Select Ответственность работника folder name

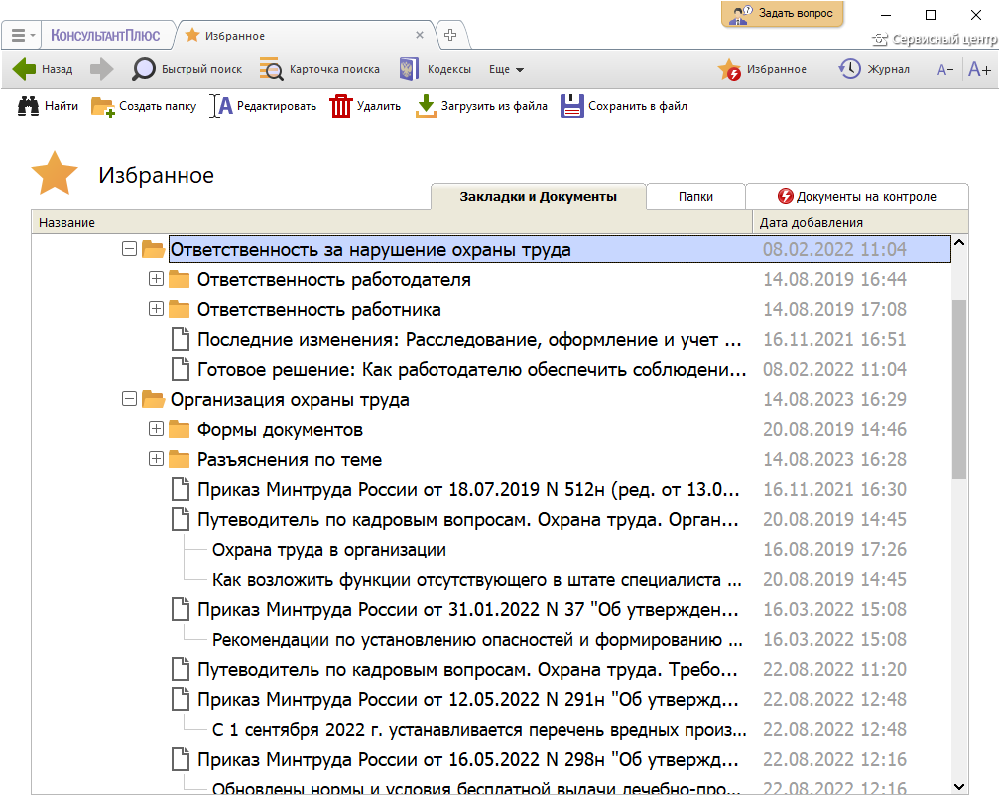(x=318, y=309)
